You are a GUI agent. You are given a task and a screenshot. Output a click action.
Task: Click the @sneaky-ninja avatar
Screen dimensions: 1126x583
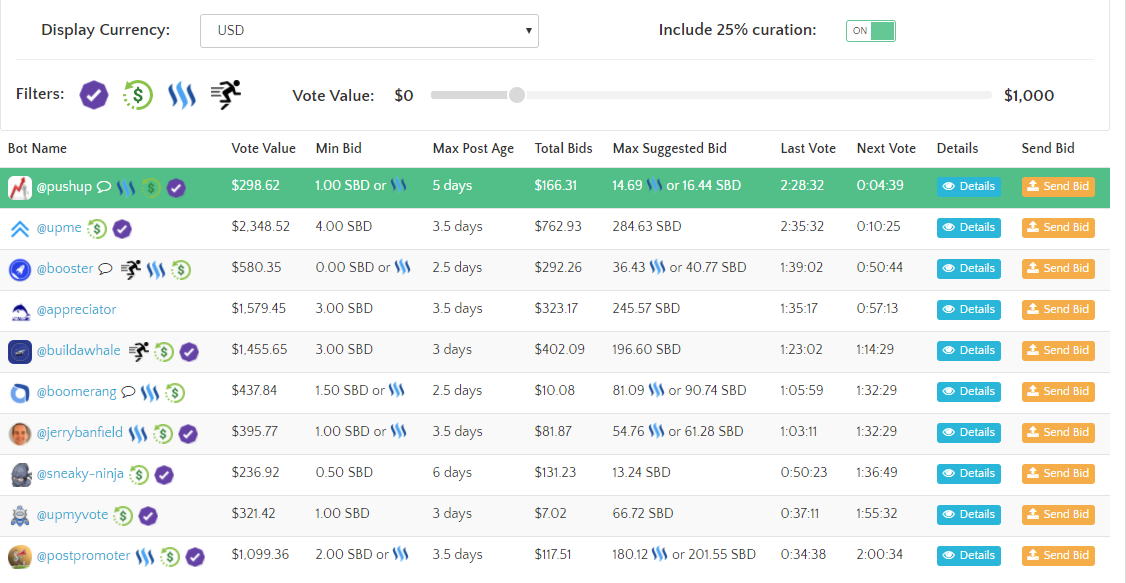click(20, 475)
